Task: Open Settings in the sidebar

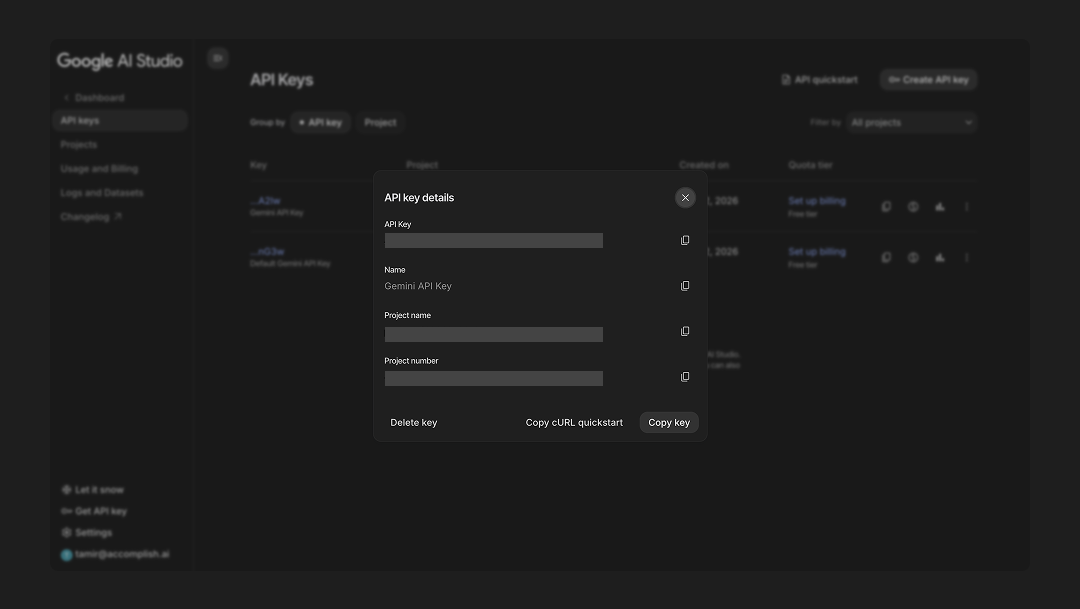Action: click(x=87, y=533)
